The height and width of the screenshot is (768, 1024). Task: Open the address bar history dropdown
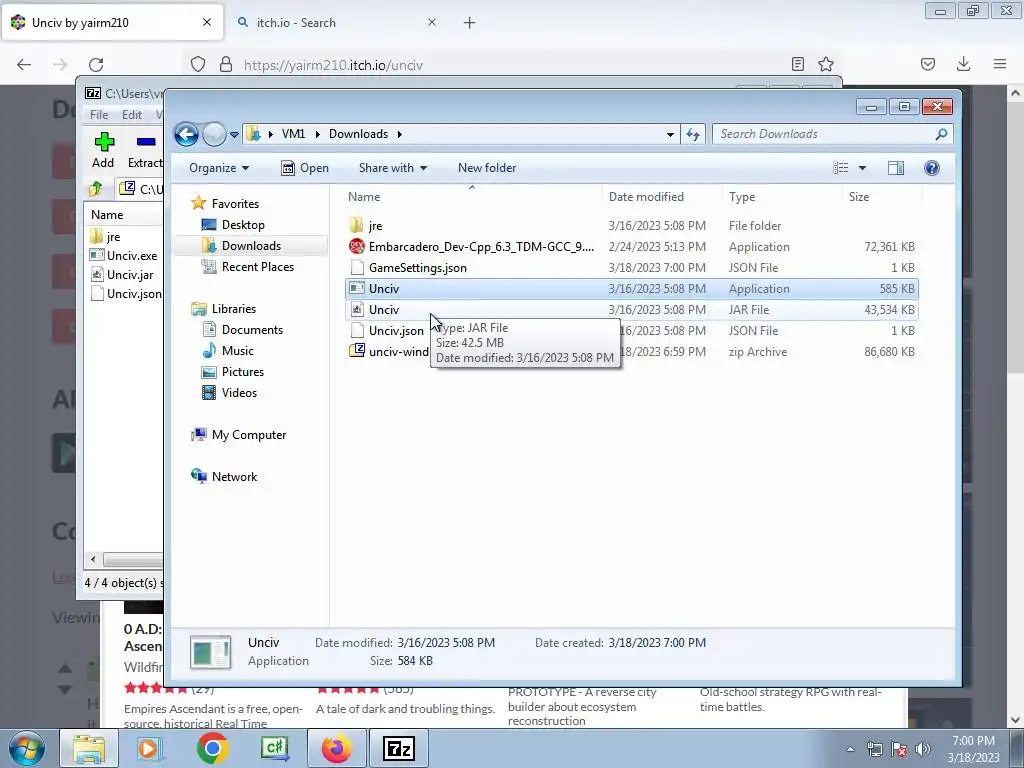pos(670,135)
